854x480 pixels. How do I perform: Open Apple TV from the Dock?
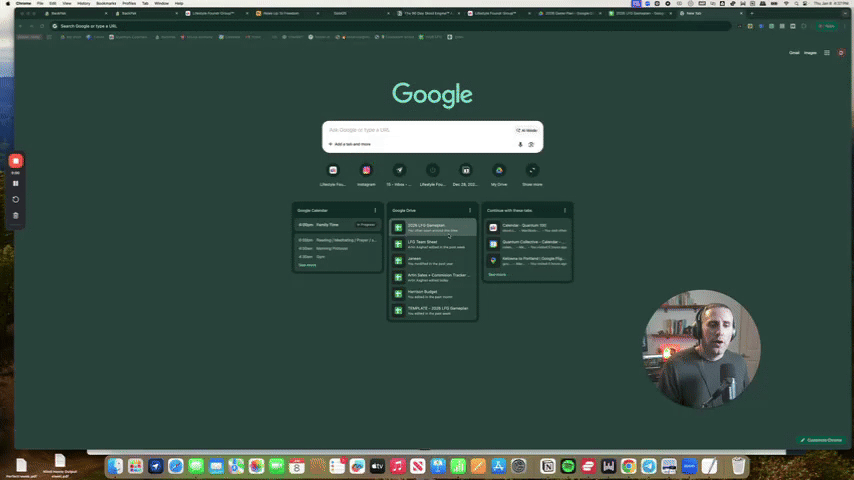pos(377,466)
